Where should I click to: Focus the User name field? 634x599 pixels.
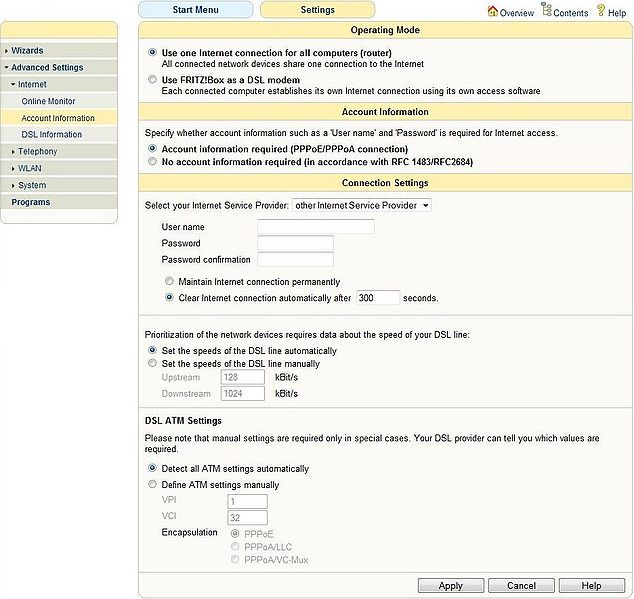316,227
